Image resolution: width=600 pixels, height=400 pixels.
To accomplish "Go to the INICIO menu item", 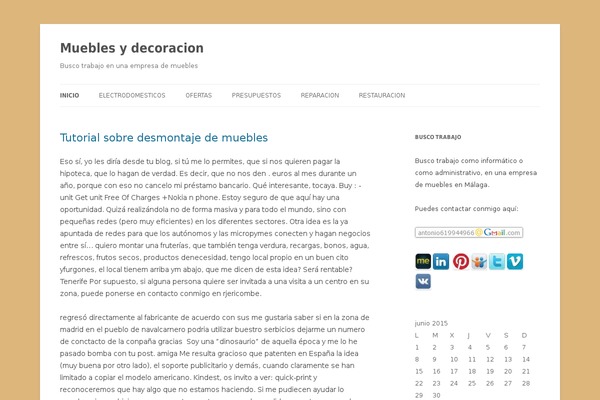I will (69, 95).
